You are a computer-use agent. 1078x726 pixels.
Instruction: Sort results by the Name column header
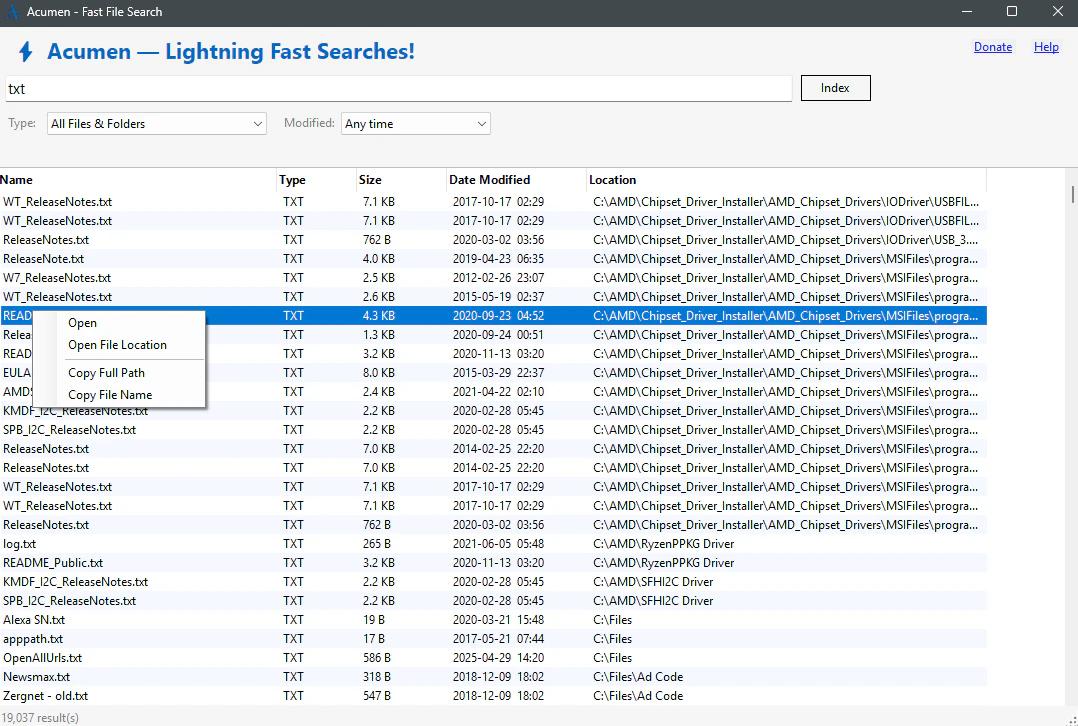tap(138, 180)
